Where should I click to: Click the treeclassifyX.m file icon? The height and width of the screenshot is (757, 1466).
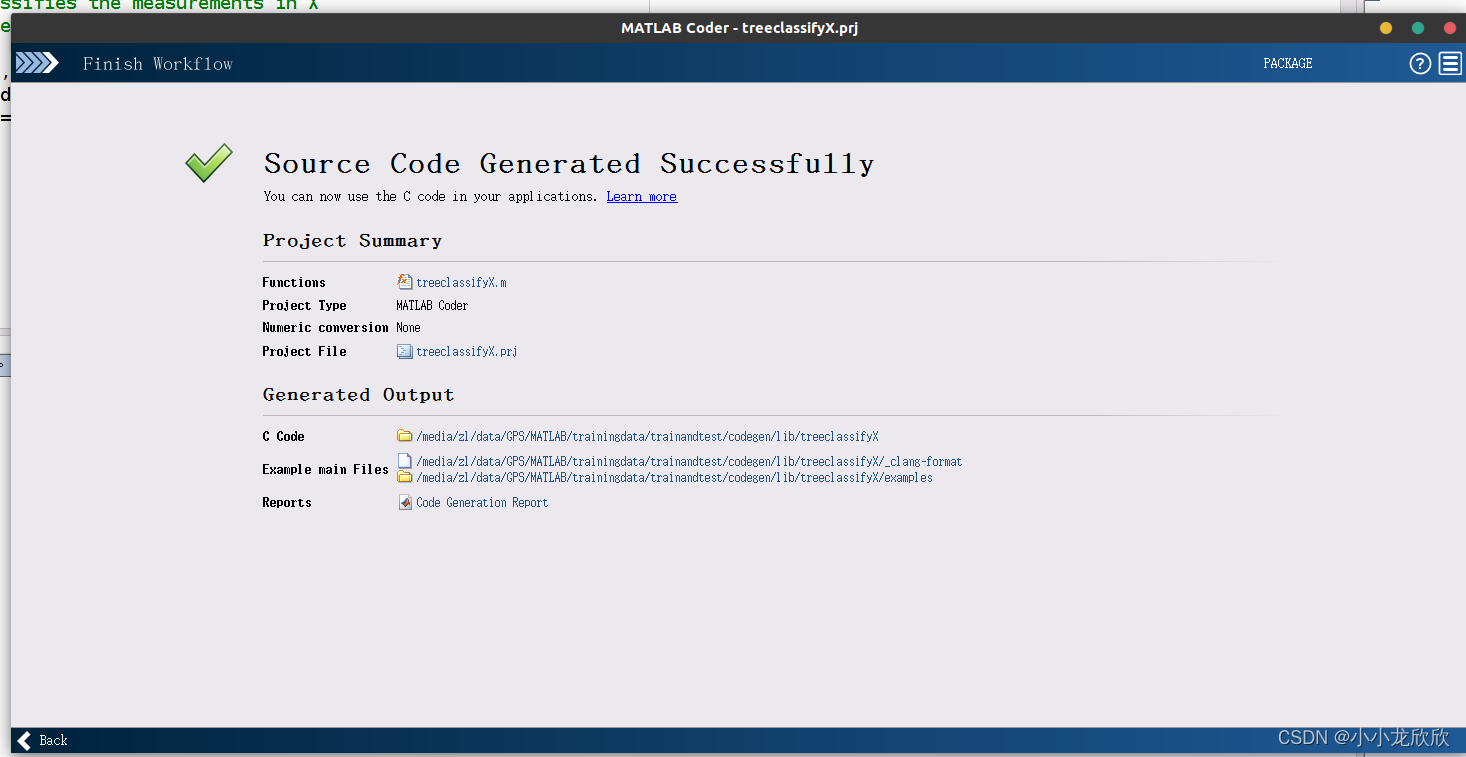[405, 282]
